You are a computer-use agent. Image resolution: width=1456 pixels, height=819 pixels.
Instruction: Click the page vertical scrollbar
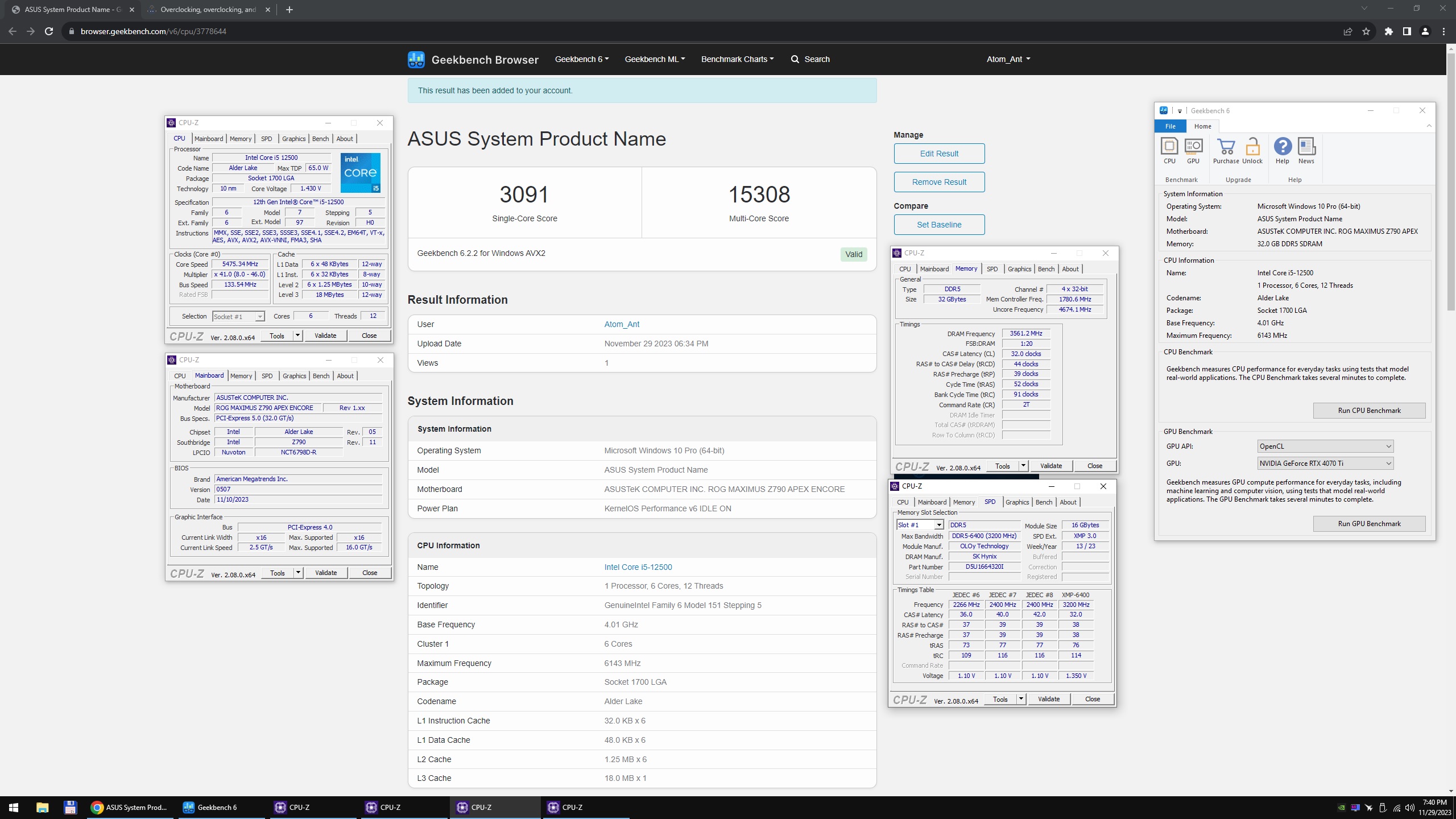(x=1451, y=182)
